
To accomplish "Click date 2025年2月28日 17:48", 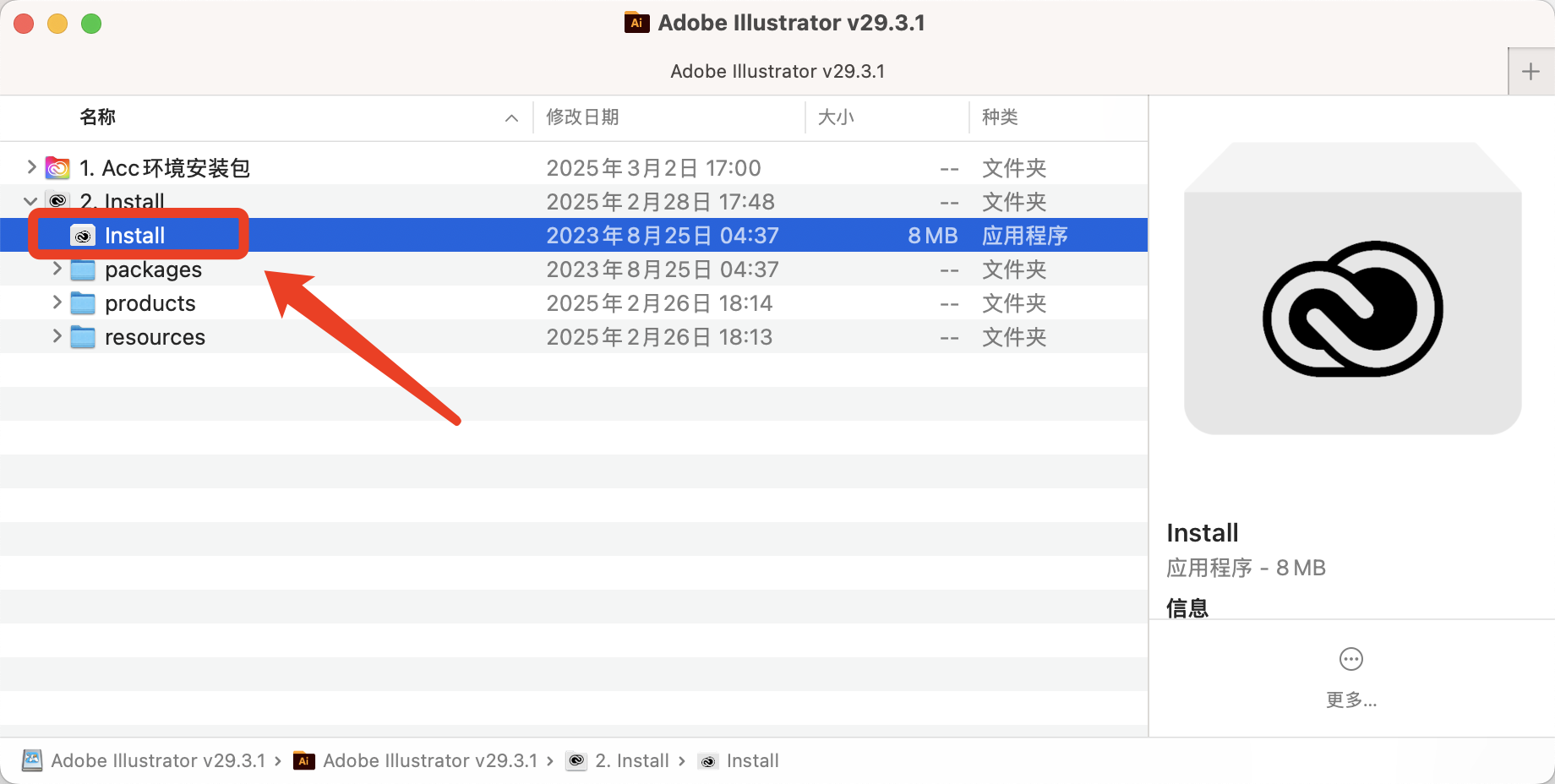I will pos(660,202).
